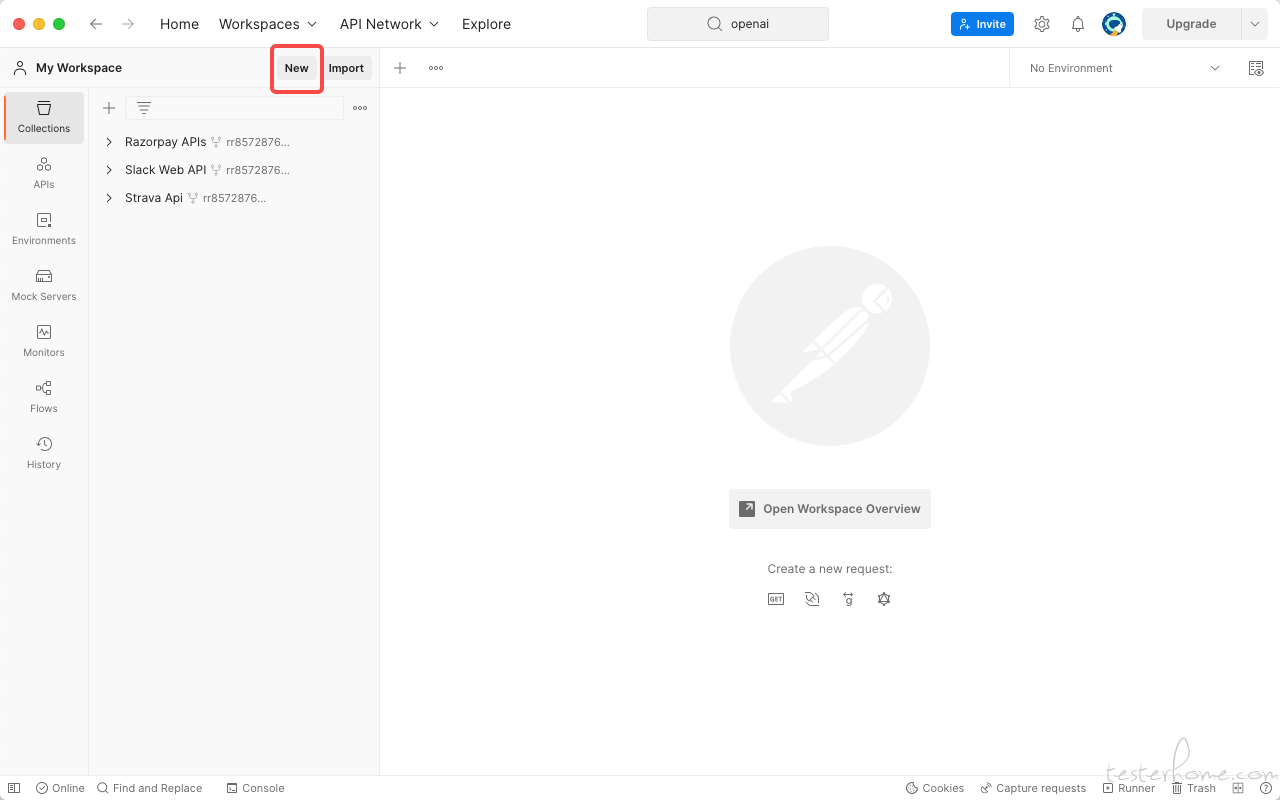Viewport: 1280px width, 800px height.
Task: Click the Invite button
Action: point(982,24)
